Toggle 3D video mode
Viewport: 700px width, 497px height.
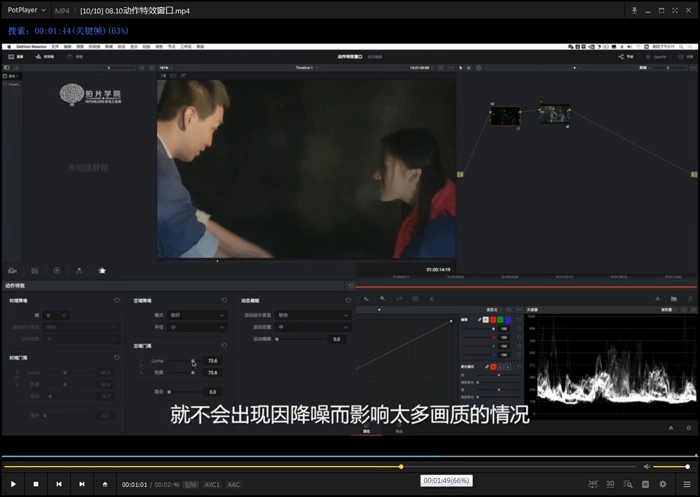click(610, 484)
